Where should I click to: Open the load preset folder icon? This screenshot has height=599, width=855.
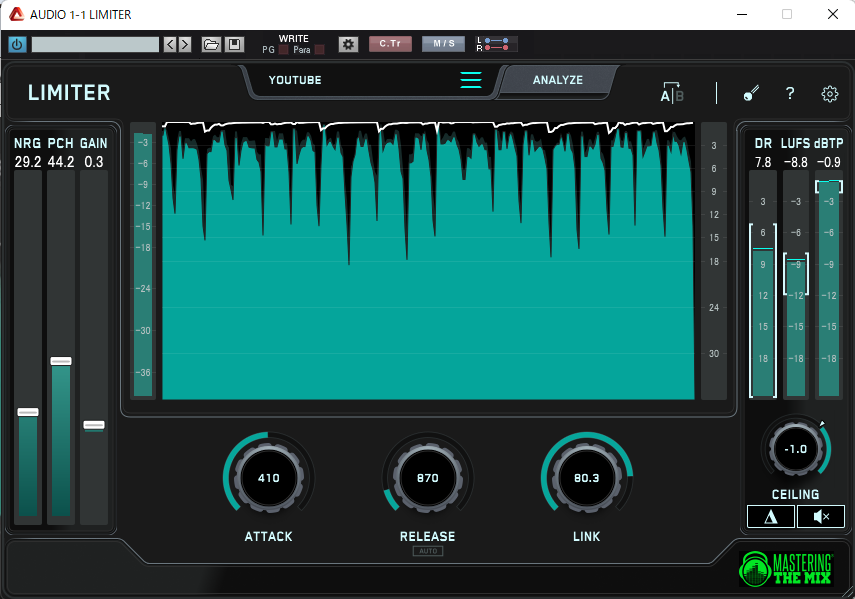211,44
